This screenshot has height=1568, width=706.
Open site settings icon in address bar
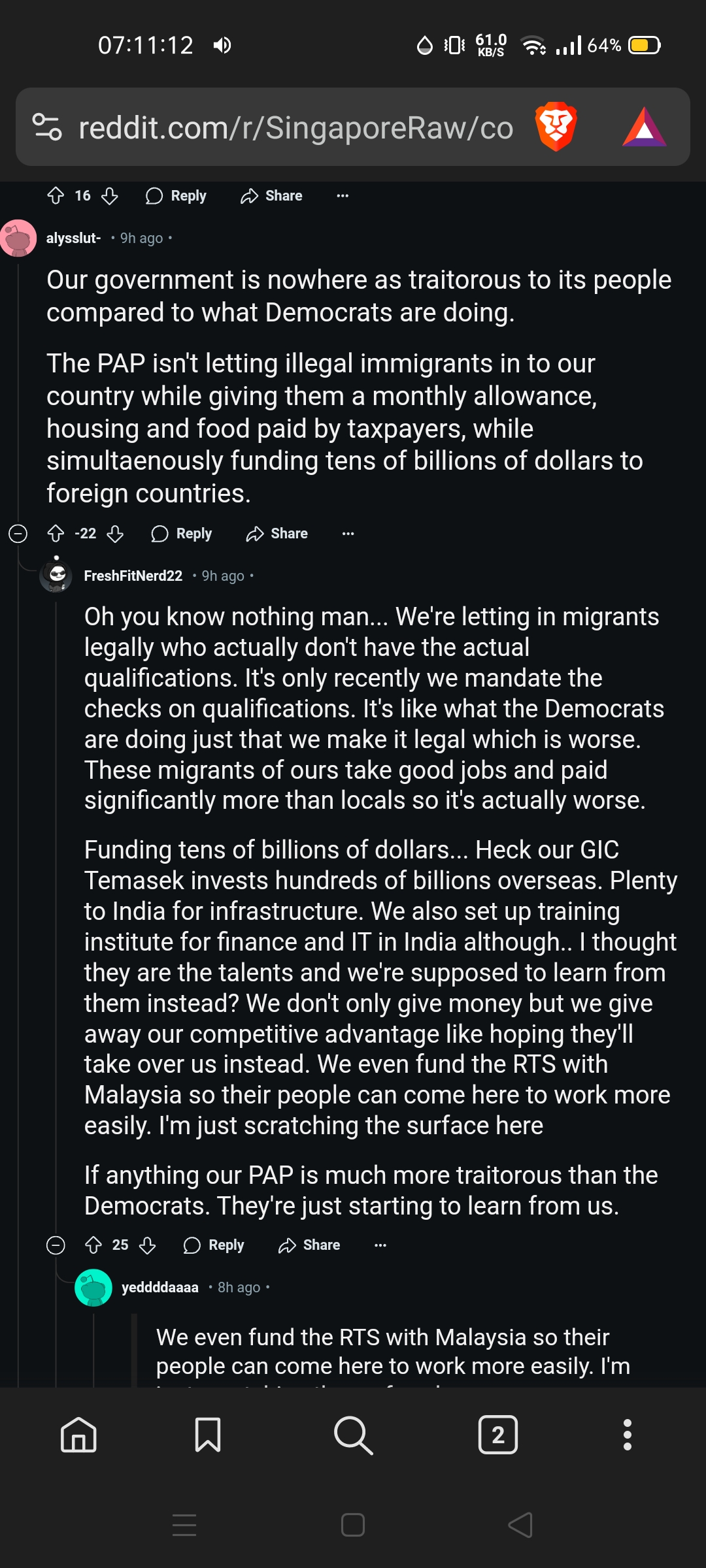pyautogui.click(x=47, y=127)
